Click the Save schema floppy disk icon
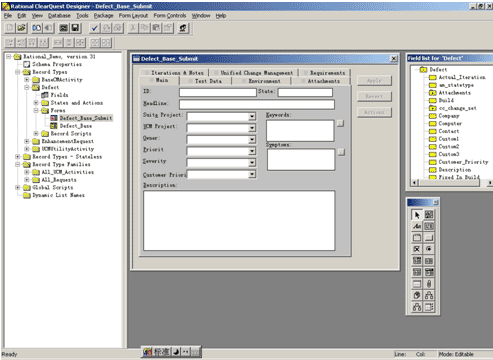Image resolution: width=493 pixels, height=360 pixels. coord(75,28)
